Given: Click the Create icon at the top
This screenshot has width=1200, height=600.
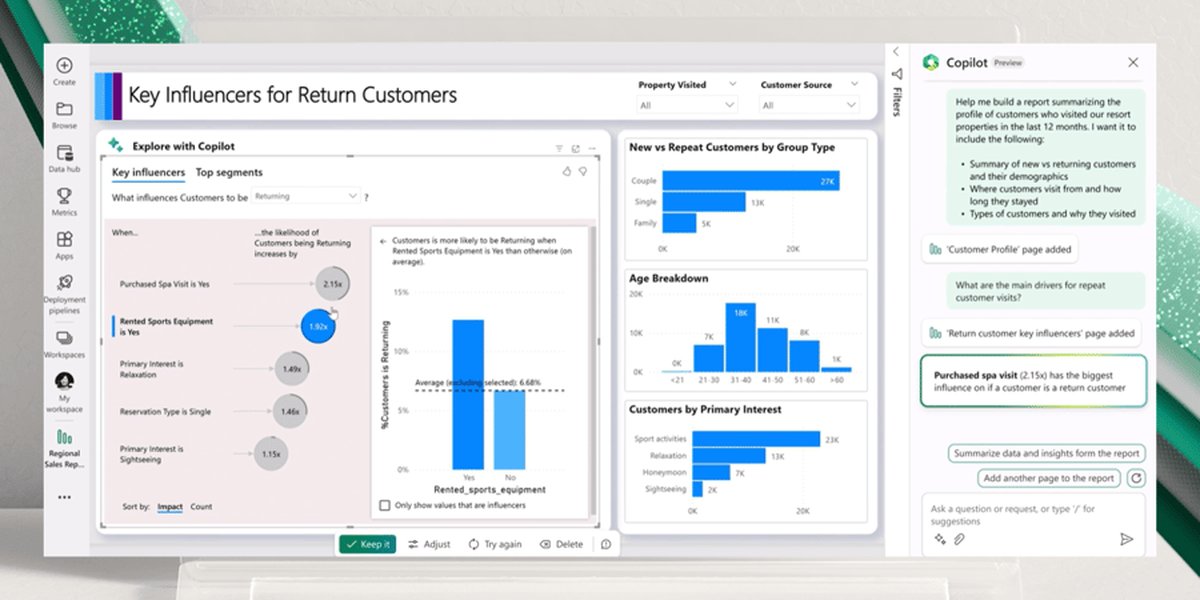Looking at the screenshot, I should (63, 65).
